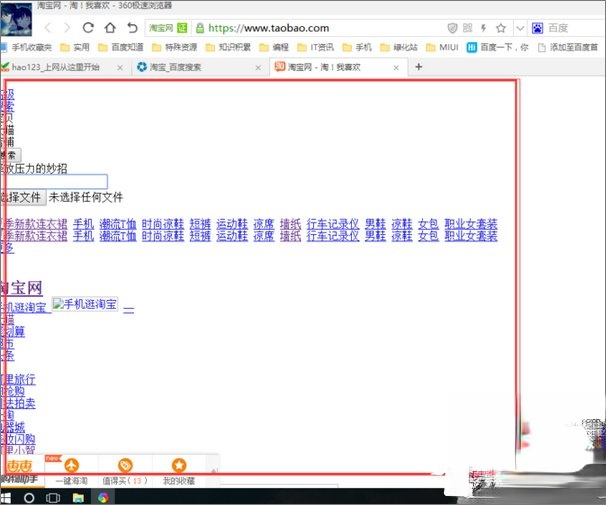Click the Baidu paw search engine icon
606x505 pixels.
(x=538, y=28)
